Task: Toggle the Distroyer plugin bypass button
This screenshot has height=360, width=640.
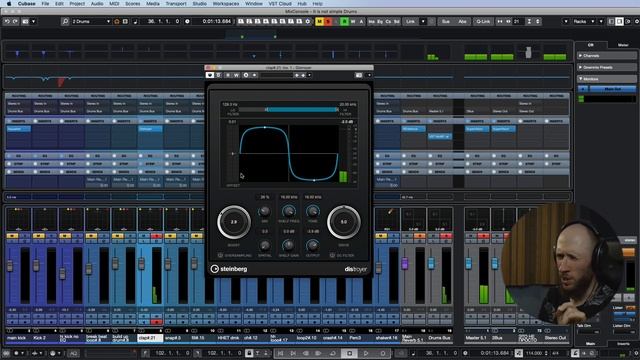Action: click(210, 75)
